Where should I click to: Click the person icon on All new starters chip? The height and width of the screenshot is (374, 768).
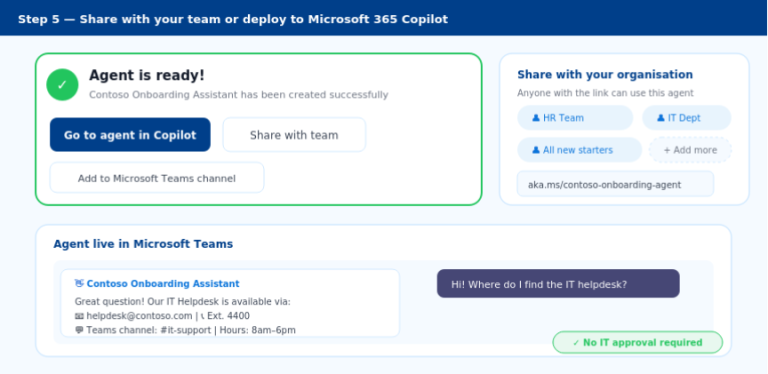(536, 150)
